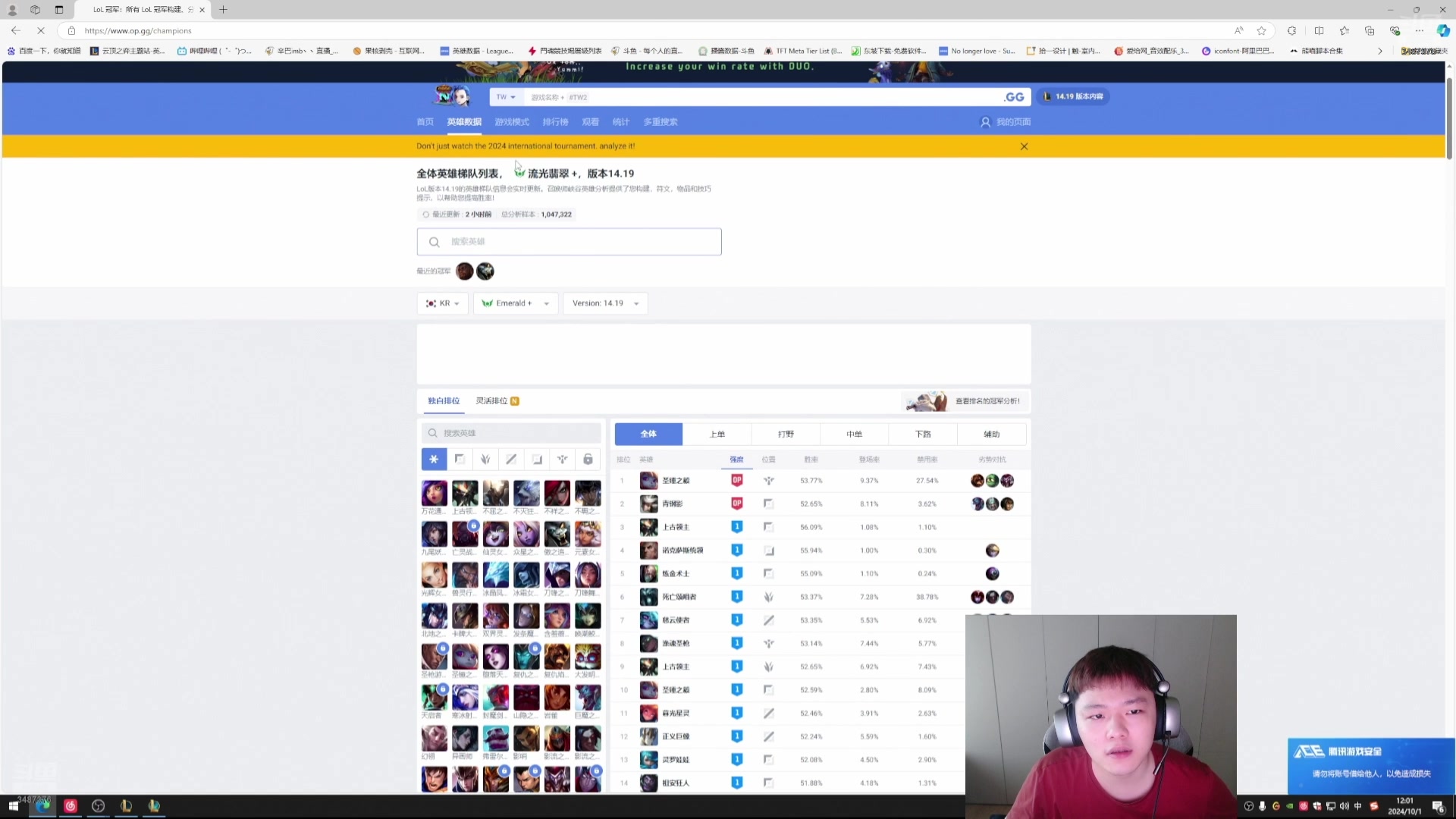1456x819 pixels.
Task: Open browser extensions puzzle icon
Action: 1291,30
